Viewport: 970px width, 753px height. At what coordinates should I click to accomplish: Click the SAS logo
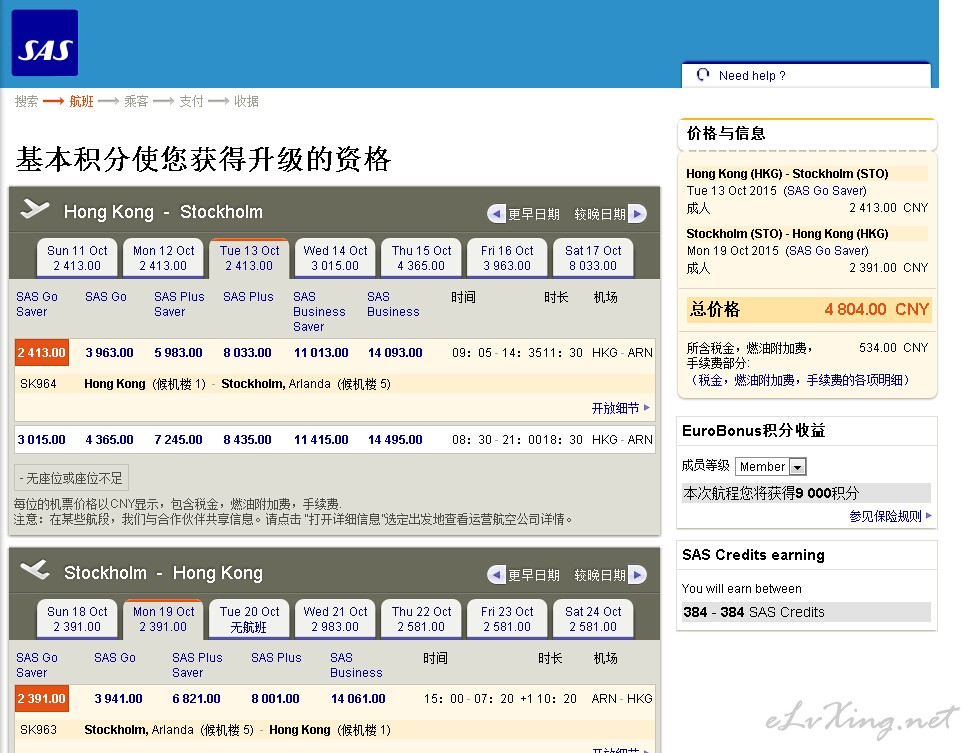point(45,43)
